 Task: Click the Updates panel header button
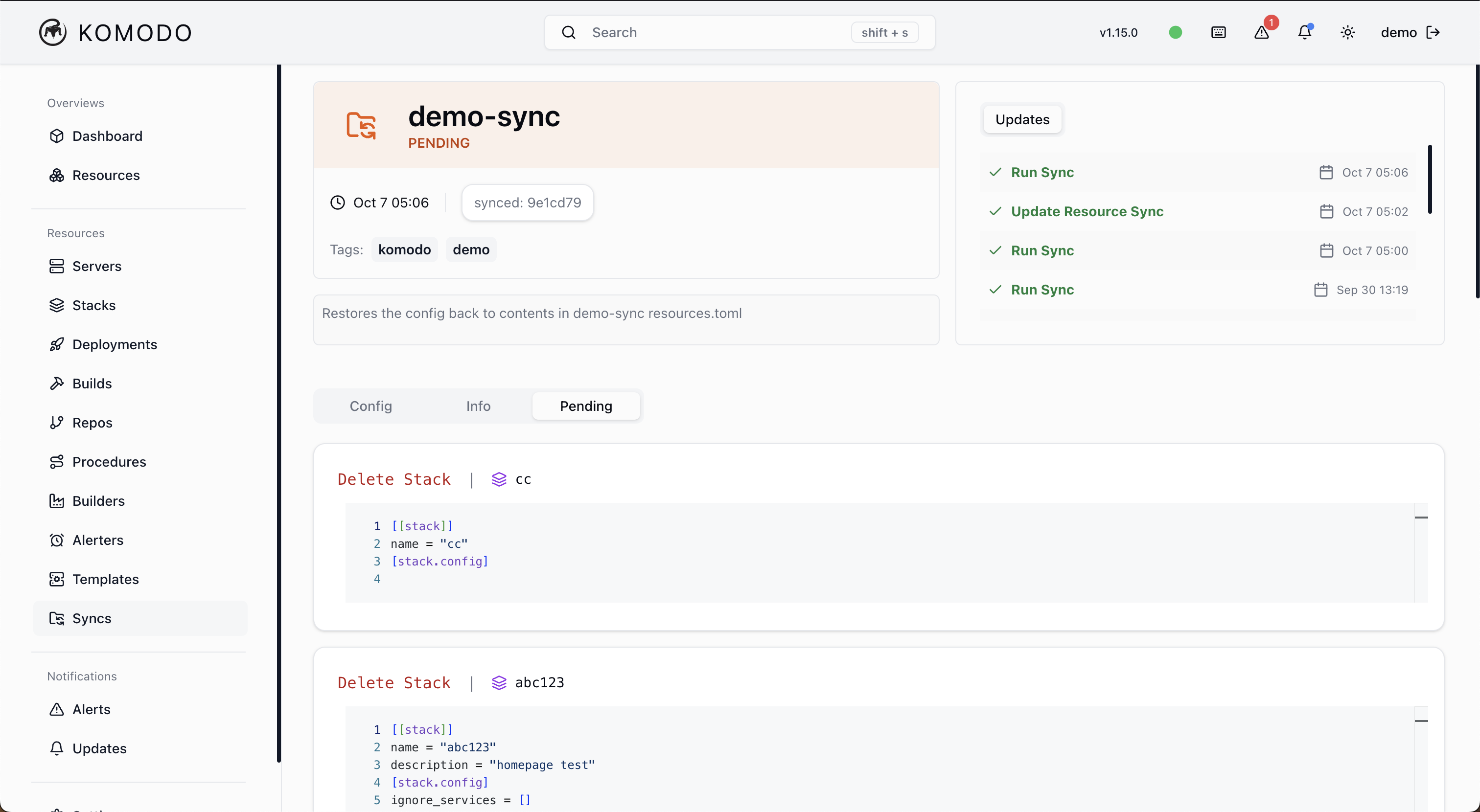tap(1022, 119)
